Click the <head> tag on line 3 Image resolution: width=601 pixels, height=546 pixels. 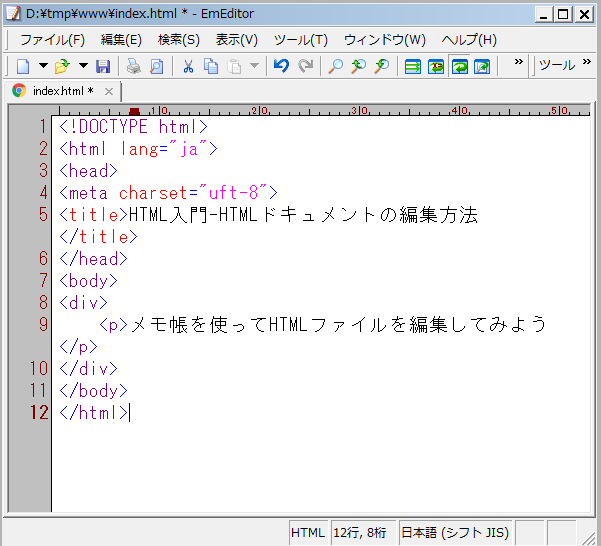[x=89, y=171]
